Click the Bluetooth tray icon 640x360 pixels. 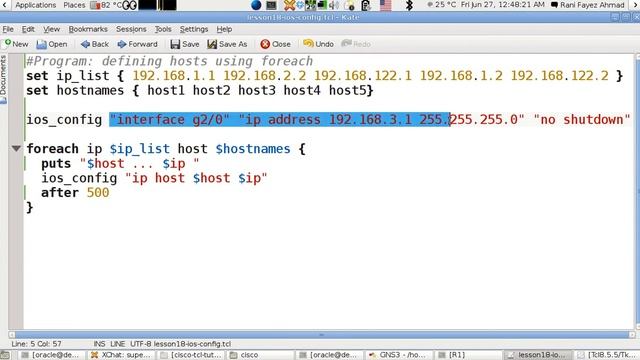pos(409,5)
